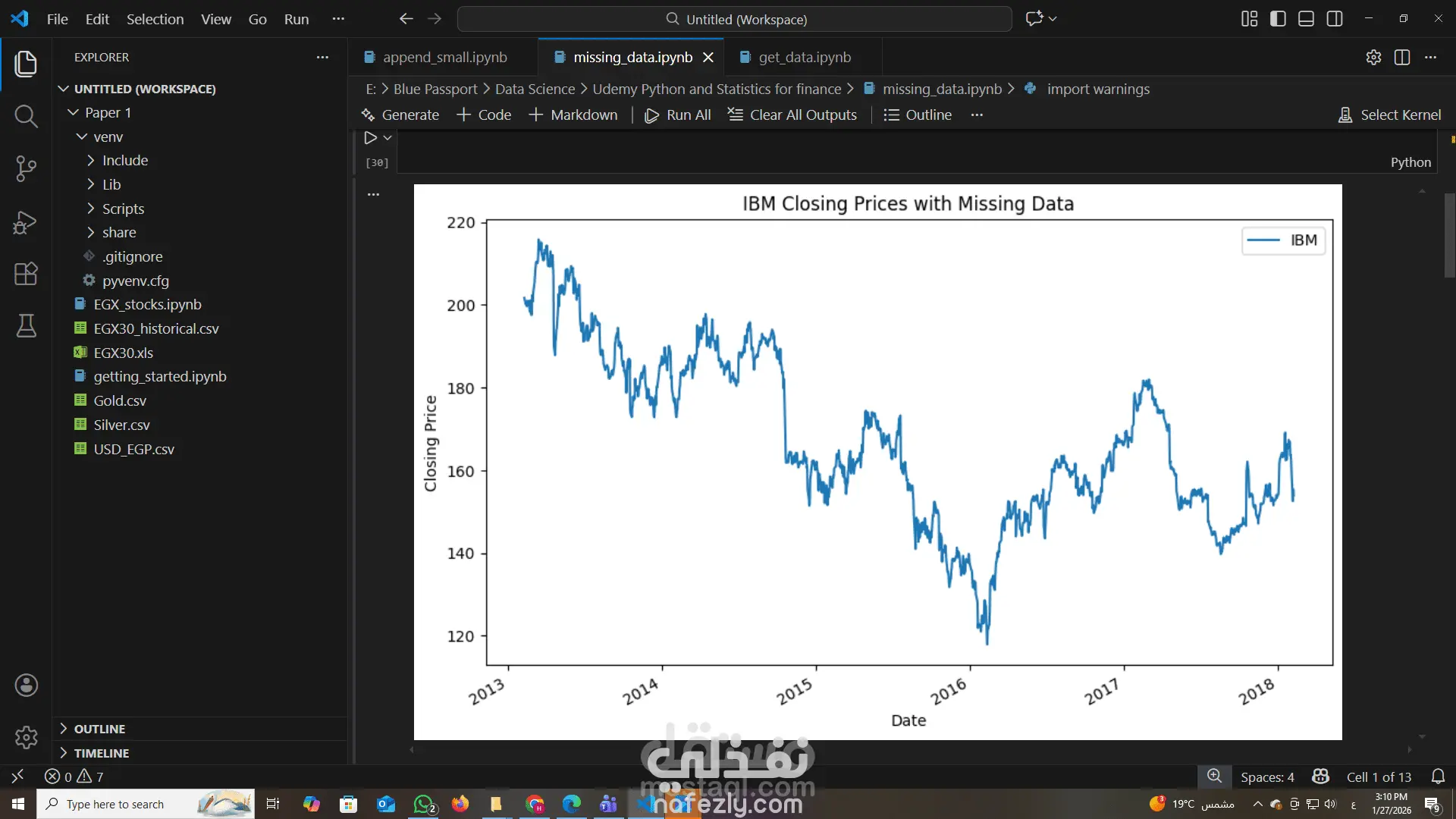Open the notifications bell
Viewport: 1456px width, 819px height.
(x=1438, y=777)
